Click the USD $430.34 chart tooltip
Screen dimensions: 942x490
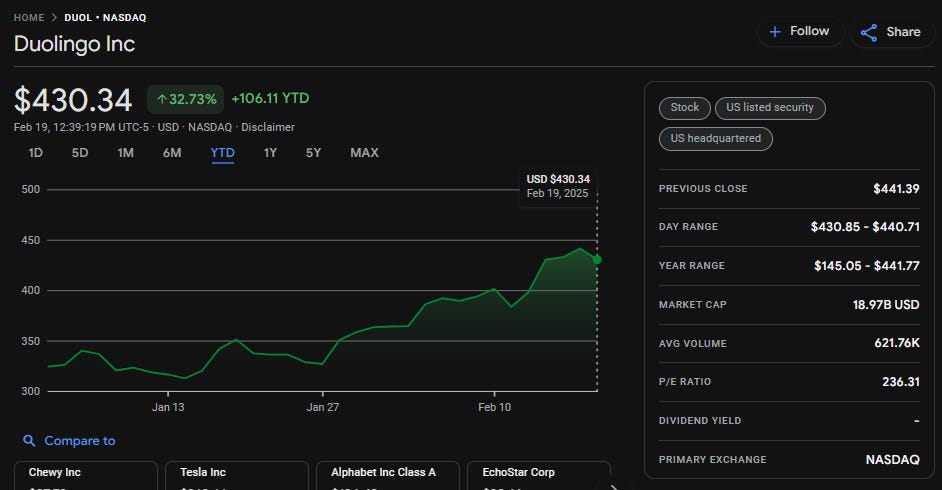pyautogui.click(x=558, y=186)
